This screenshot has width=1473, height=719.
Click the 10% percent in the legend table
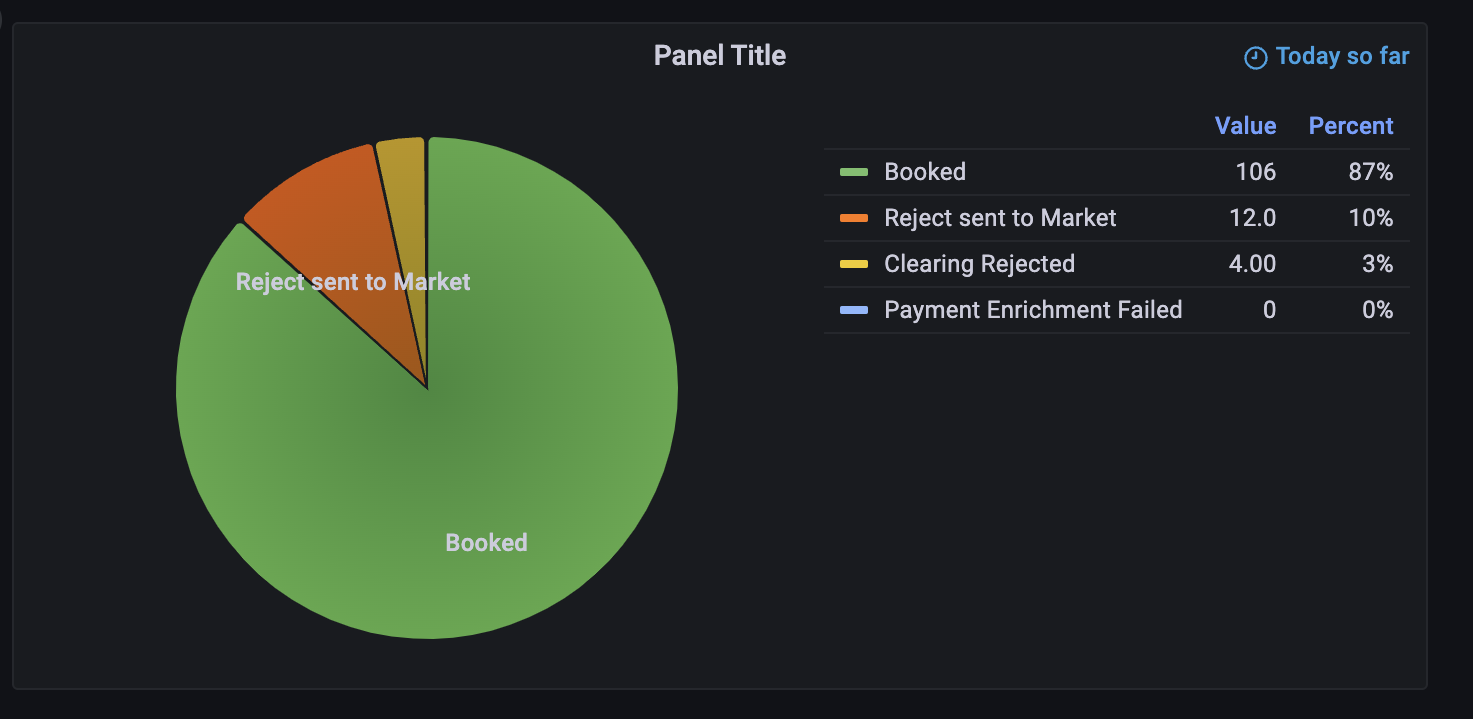coord(1370,218)
